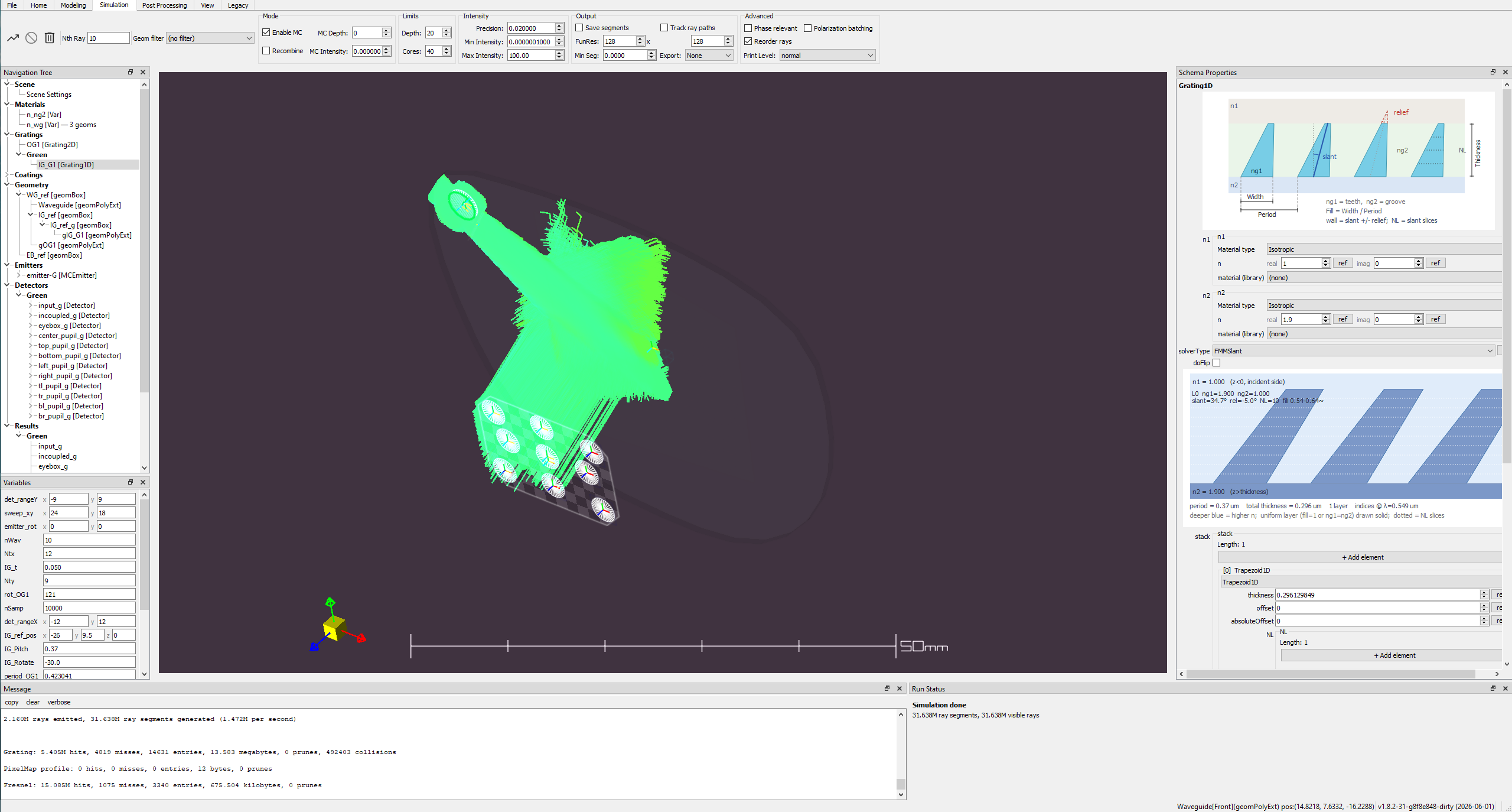Open the Export dropdown set to None

(x=709, y=56)
